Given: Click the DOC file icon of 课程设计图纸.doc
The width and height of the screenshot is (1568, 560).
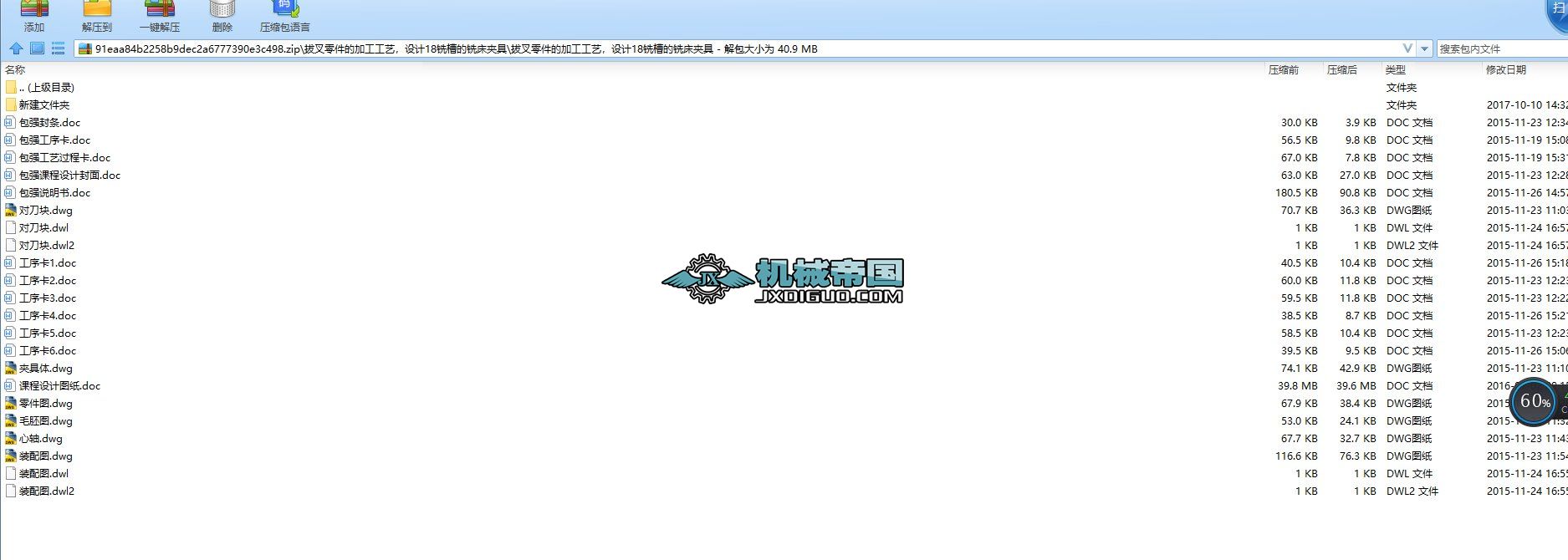Looking at the screenshot, I should click(11, 385).
